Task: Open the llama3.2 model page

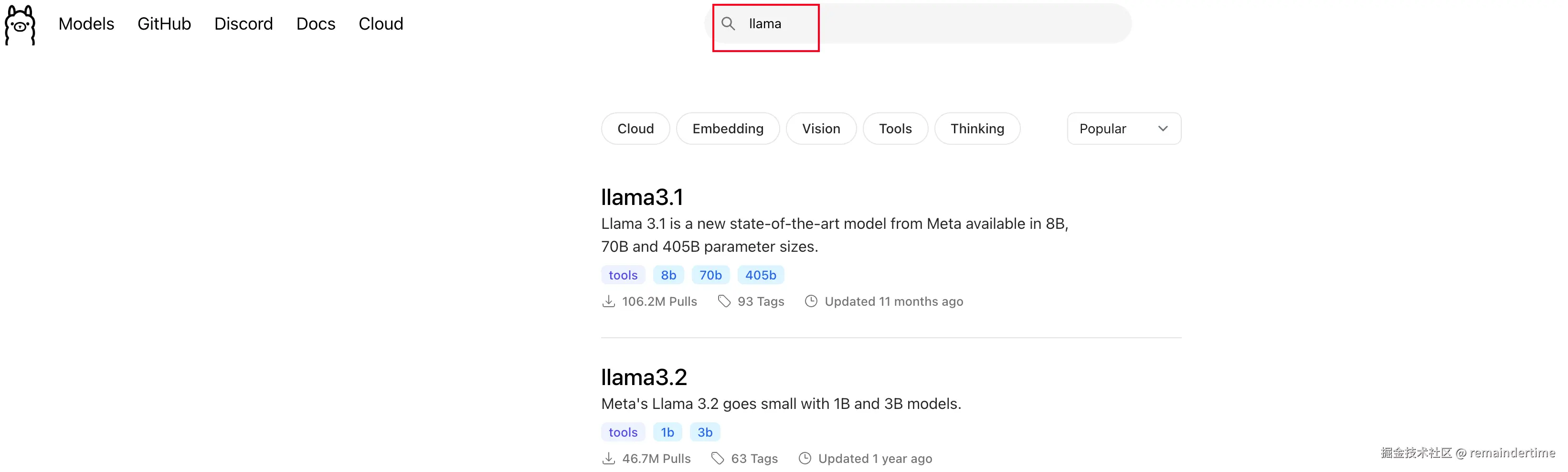Action: point(644,377)
